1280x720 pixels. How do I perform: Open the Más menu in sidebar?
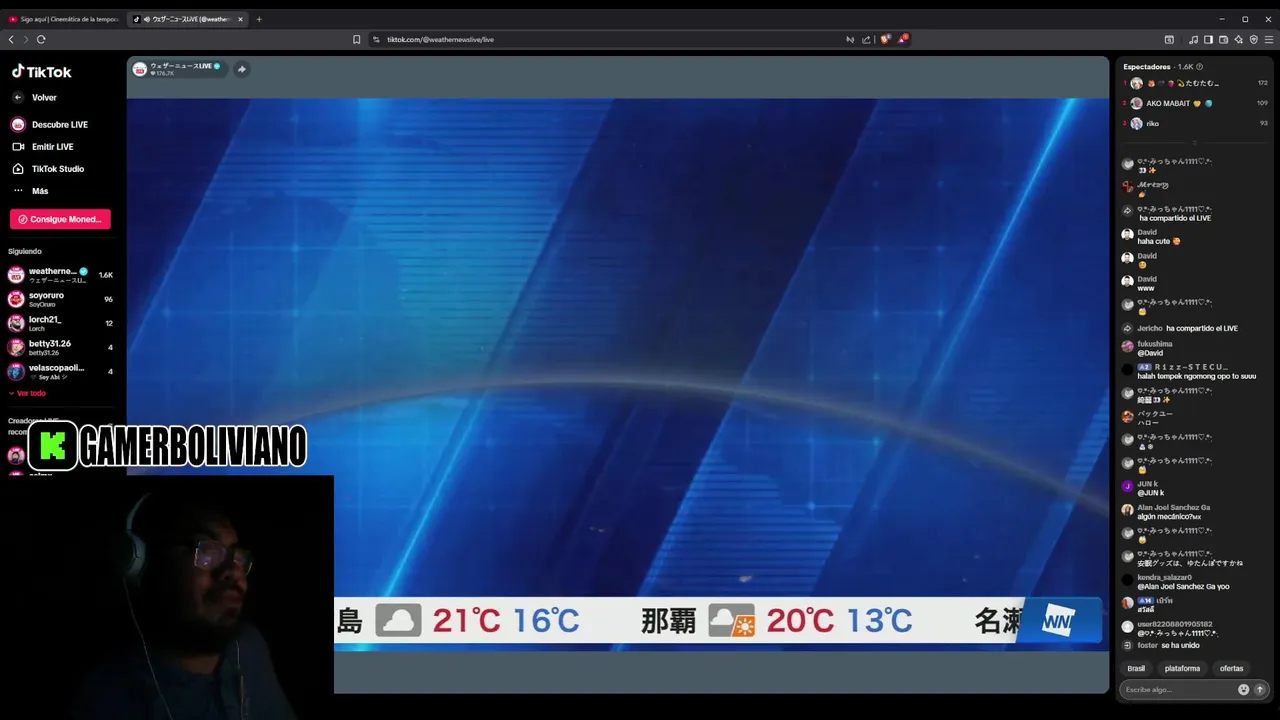[x=30, y=191]
